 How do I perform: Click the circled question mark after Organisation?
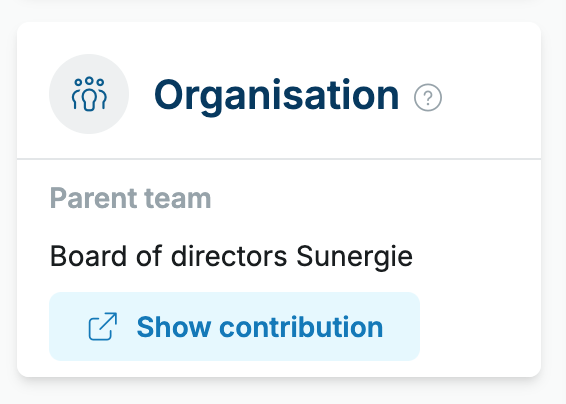[x=428, y=97]
